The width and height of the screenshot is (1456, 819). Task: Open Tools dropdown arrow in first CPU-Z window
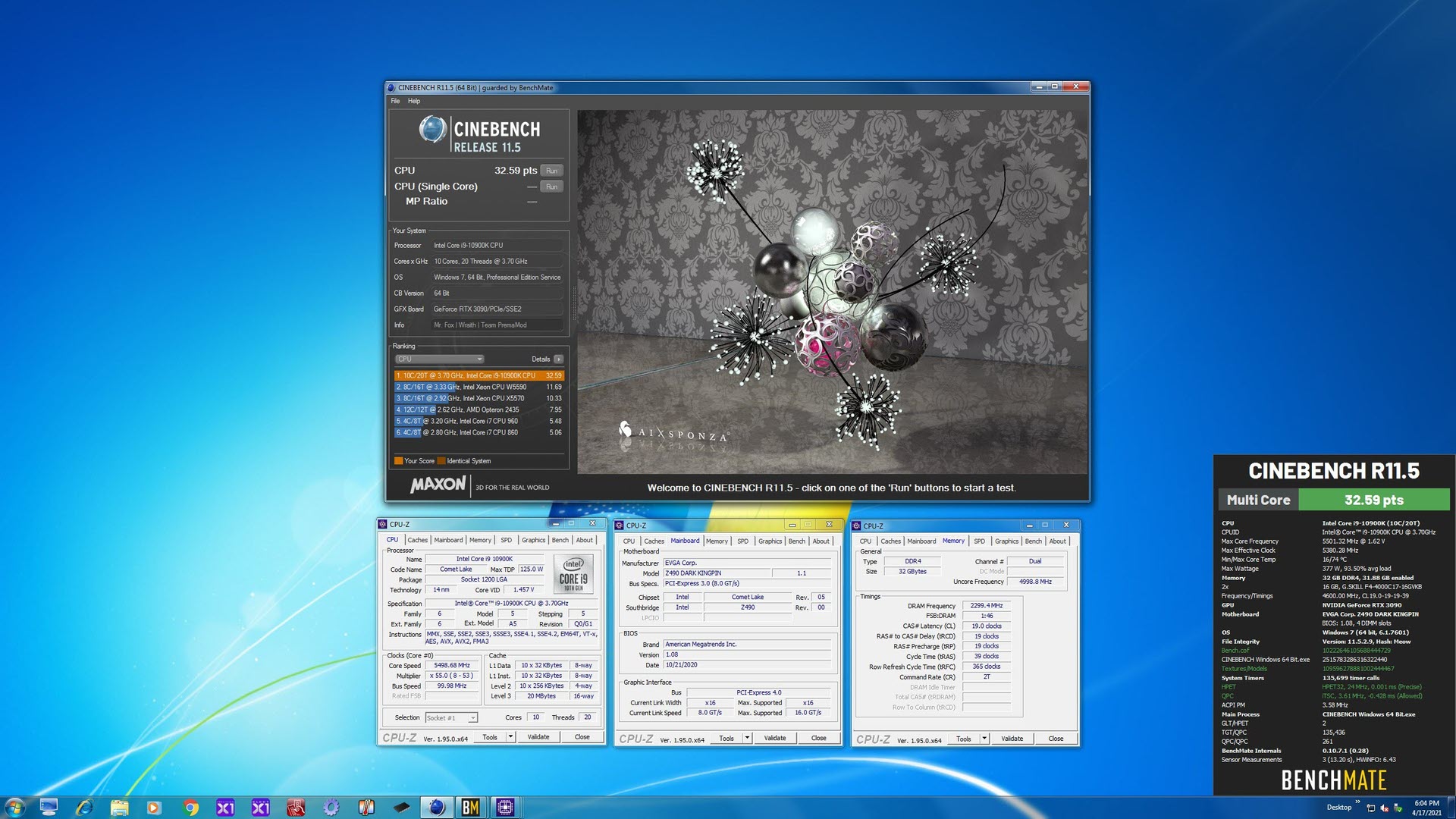[x=510, y=737]
